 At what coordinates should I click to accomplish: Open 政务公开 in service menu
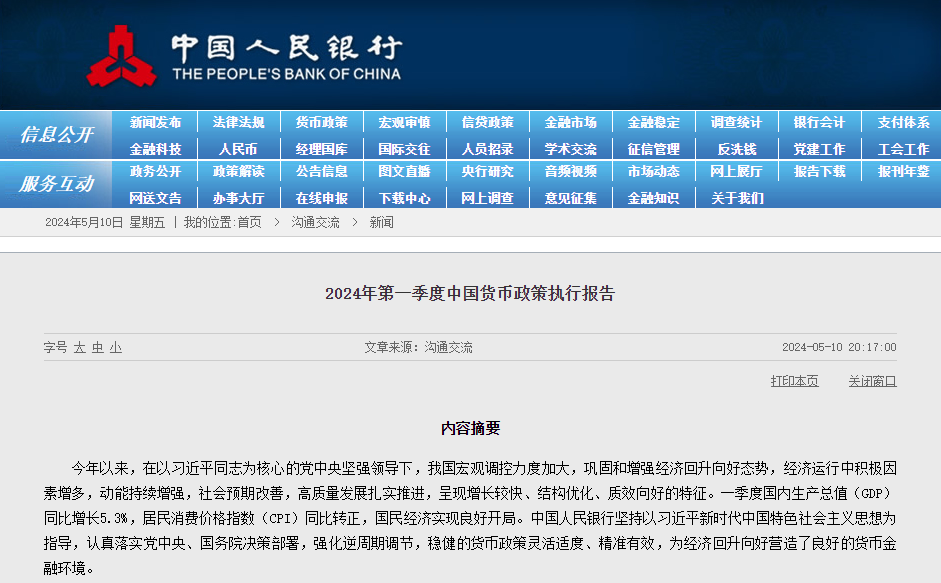click(155, 172)
